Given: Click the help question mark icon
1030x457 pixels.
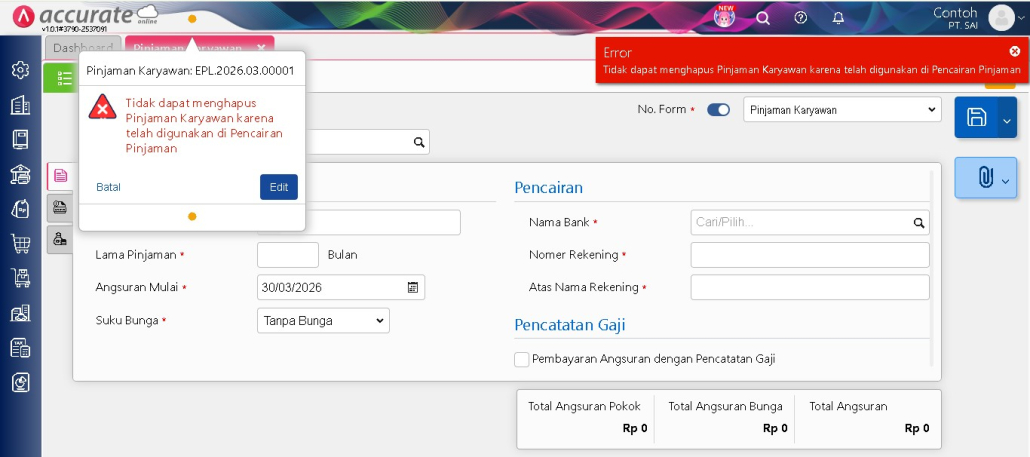Looking at the screenshot, I should pos(800,18).
